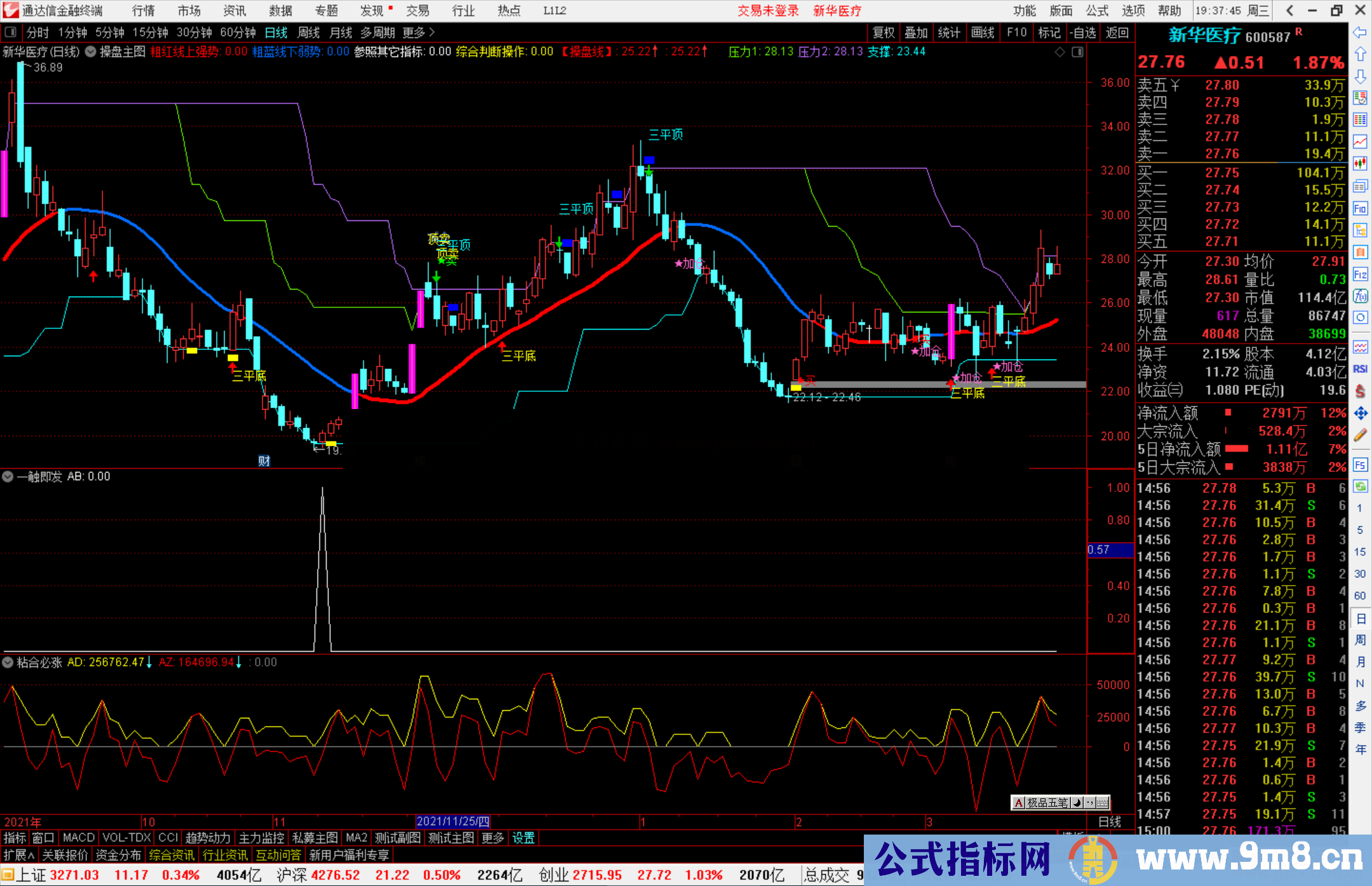Toggle the circle beside 操盘主图 indicator
Screen dimensions: 1372x886
pos(91,51)
